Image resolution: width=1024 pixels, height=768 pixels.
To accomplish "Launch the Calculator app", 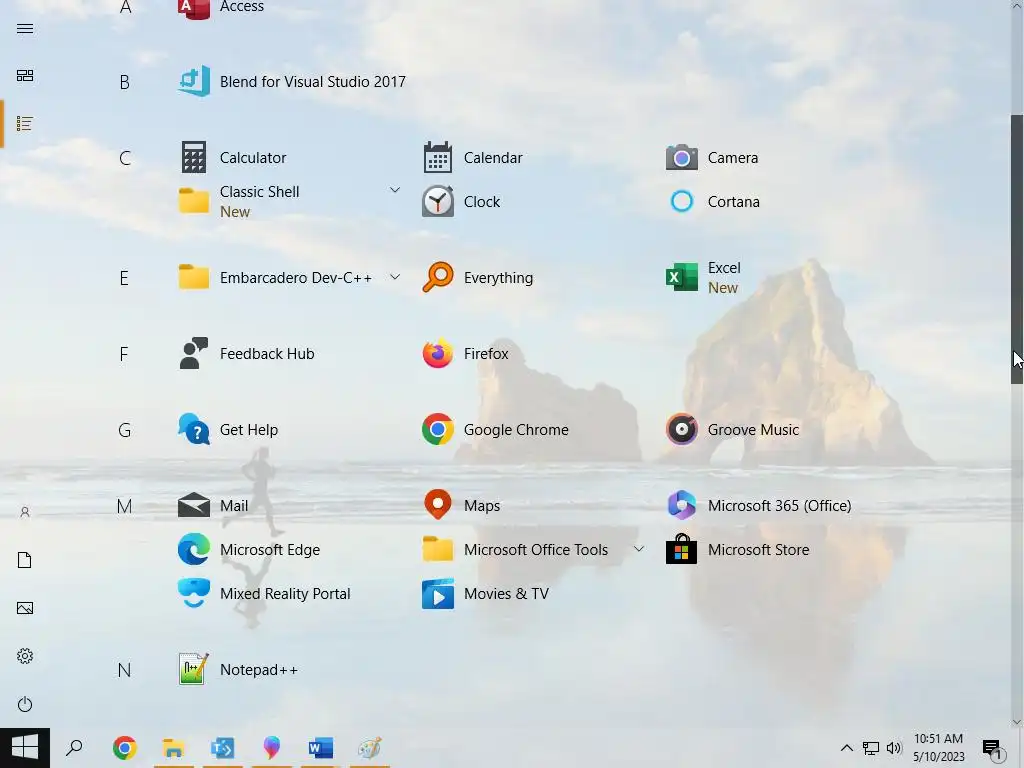I will (232, 157).
